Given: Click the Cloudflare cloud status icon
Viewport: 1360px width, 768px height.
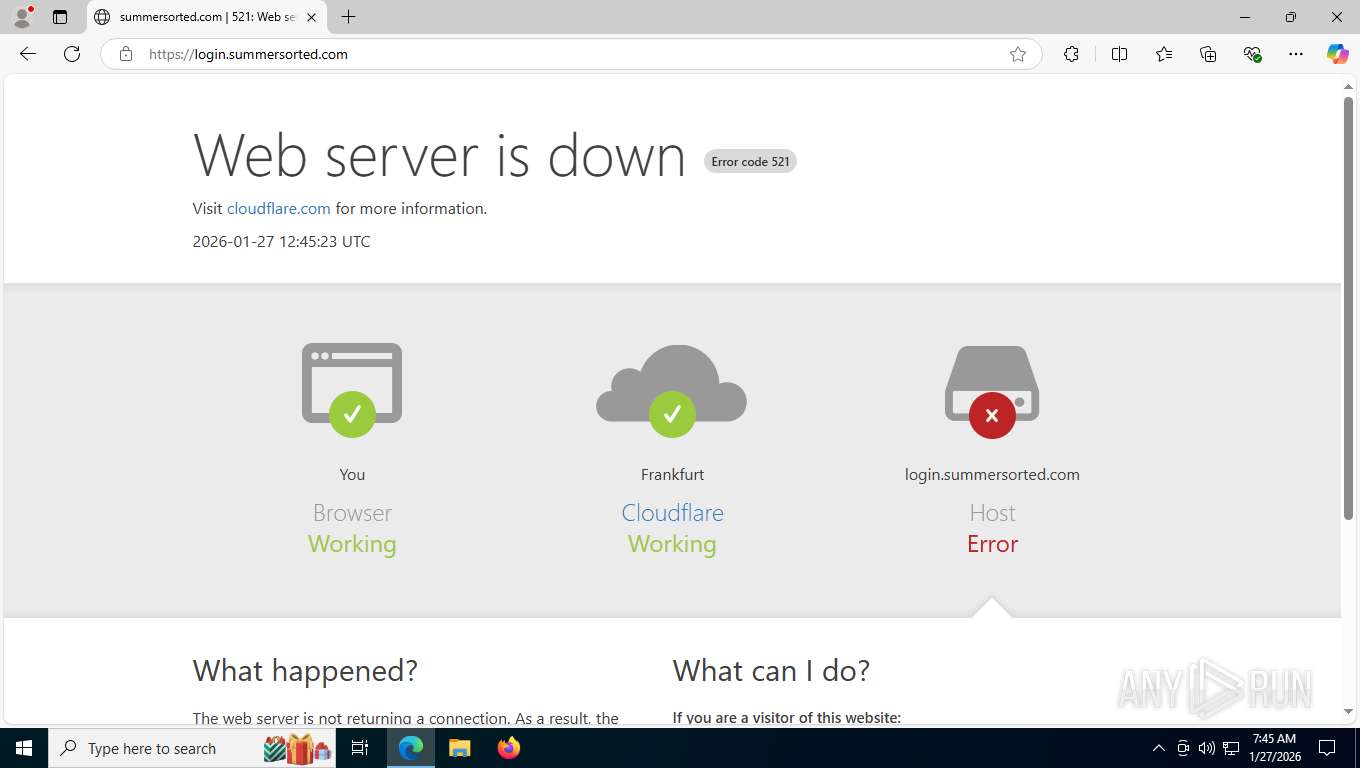Looking at the screenshot, I should [x=672, y=390].
